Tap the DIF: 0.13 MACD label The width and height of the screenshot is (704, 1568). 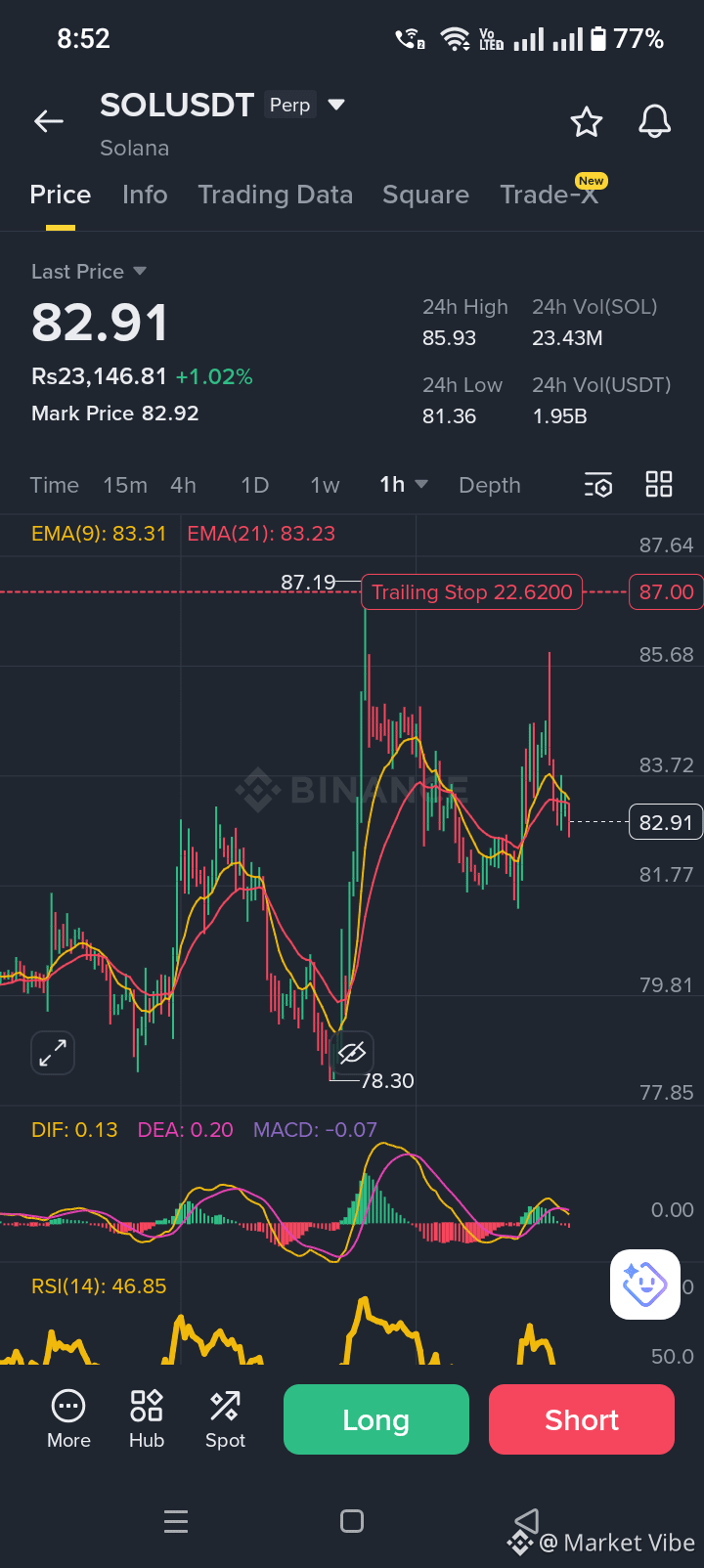coord(74,1130)
